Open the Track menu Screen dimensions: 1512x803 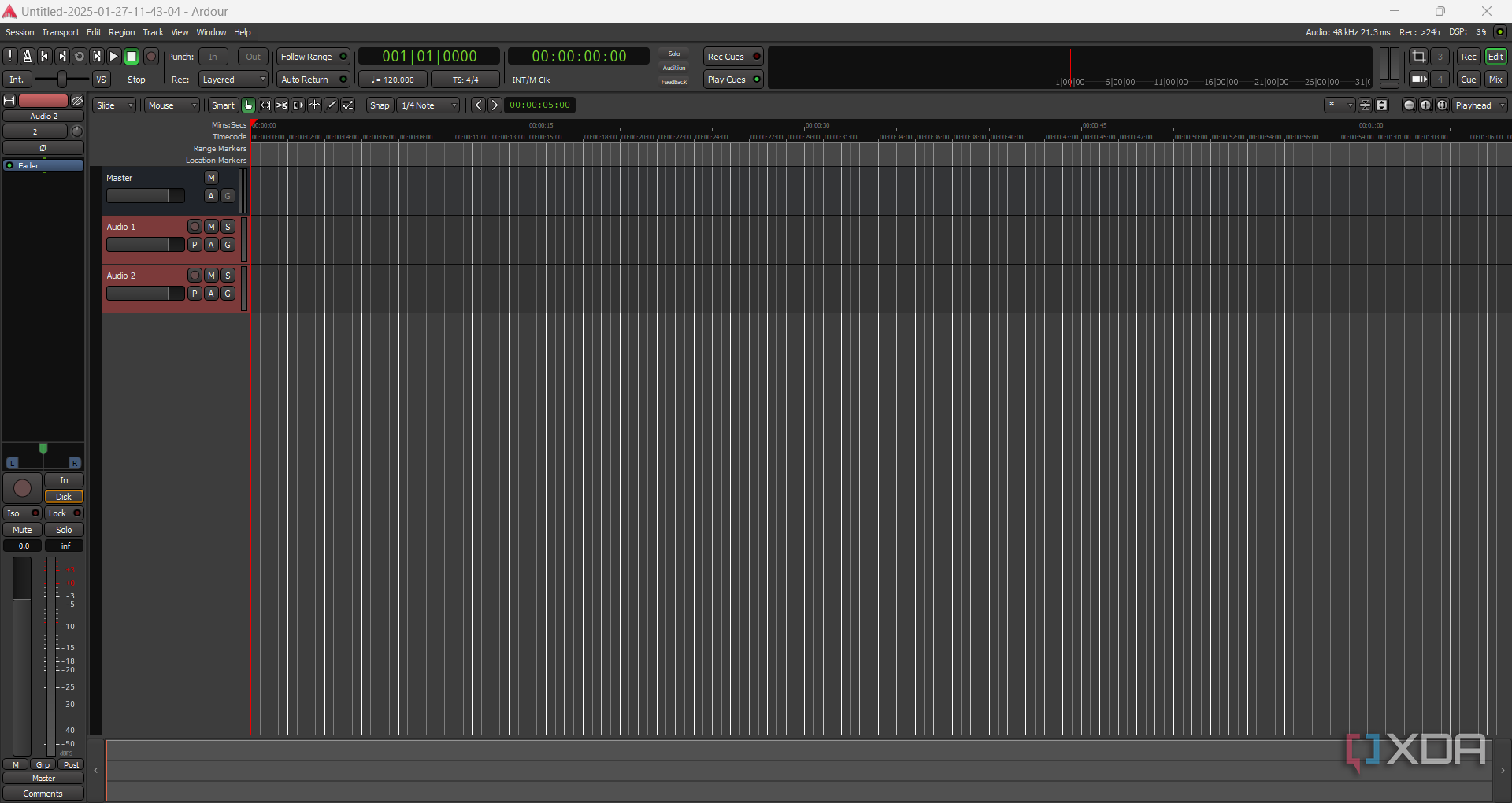(153, 32)
